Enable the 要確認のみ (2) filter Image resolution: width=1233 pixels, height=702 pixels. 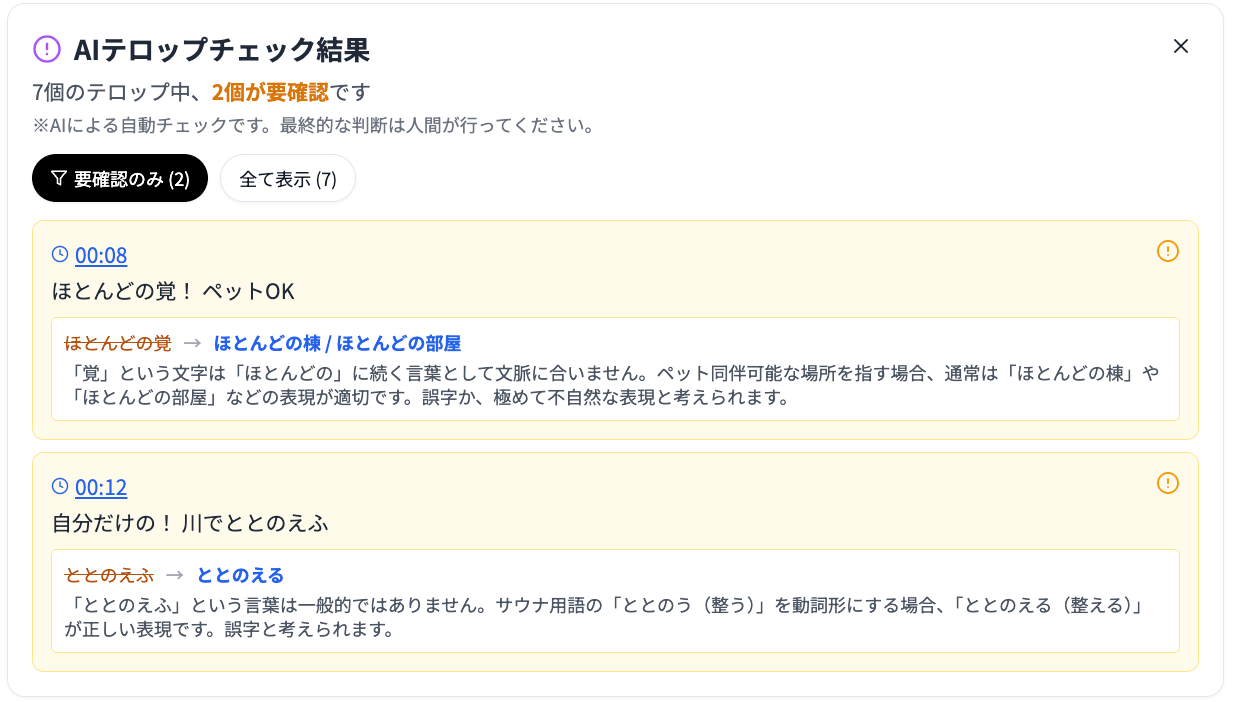(x=119, y=178)
